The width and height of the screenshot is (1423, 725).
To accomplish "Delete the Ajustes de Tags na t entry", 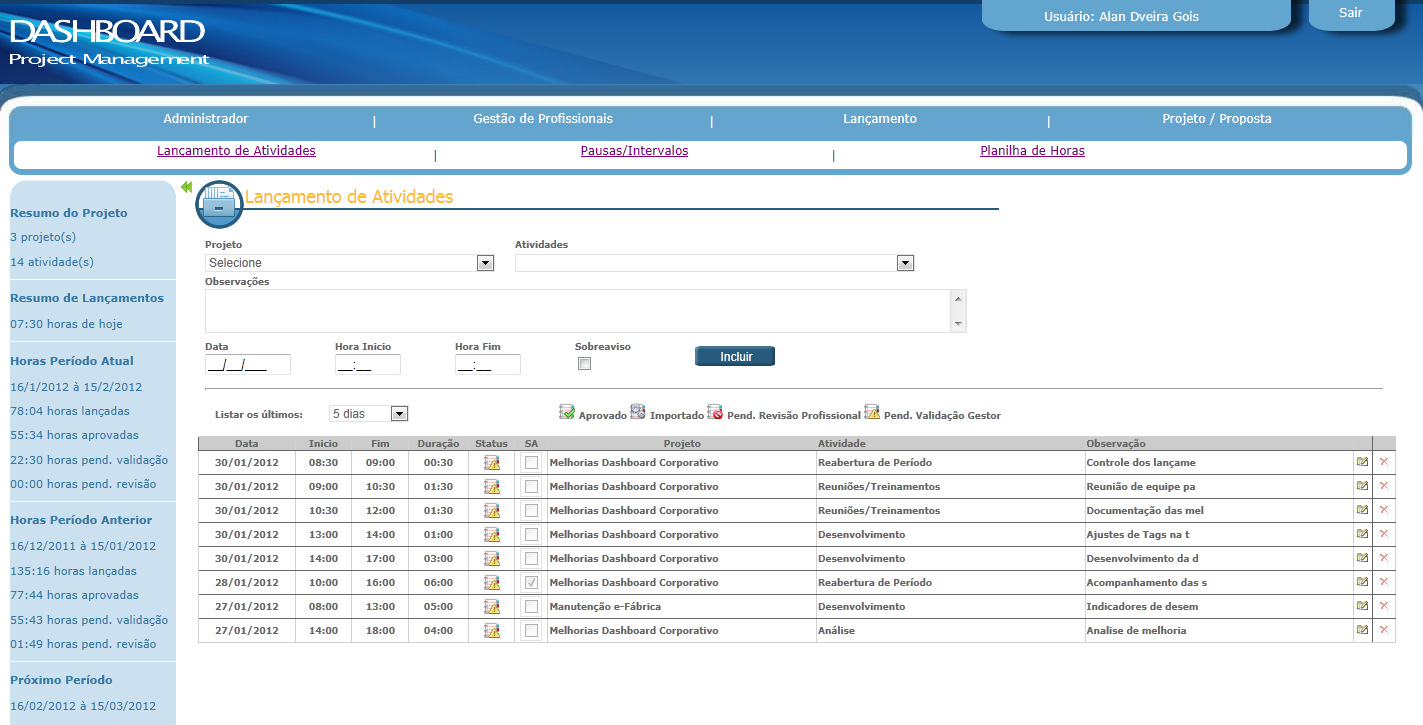I will pyautogui.click(x=1384, y=534).
